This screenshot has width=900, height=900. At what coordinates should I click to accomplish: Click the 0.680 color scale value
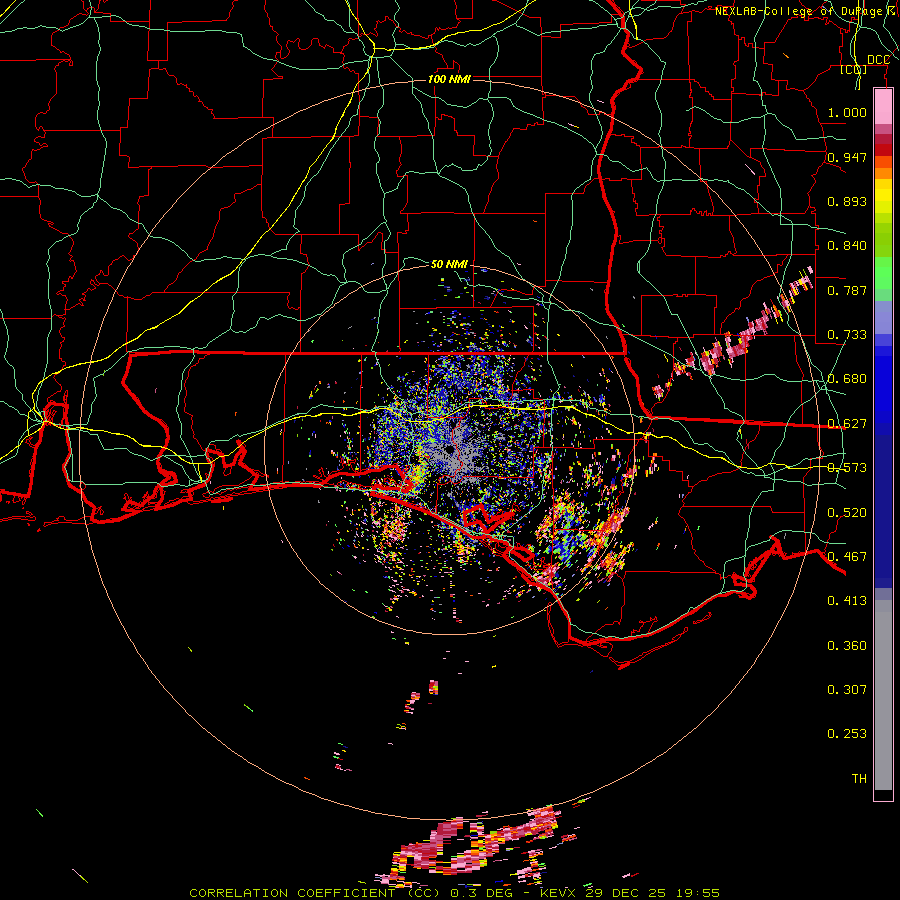tap(847, 379)
